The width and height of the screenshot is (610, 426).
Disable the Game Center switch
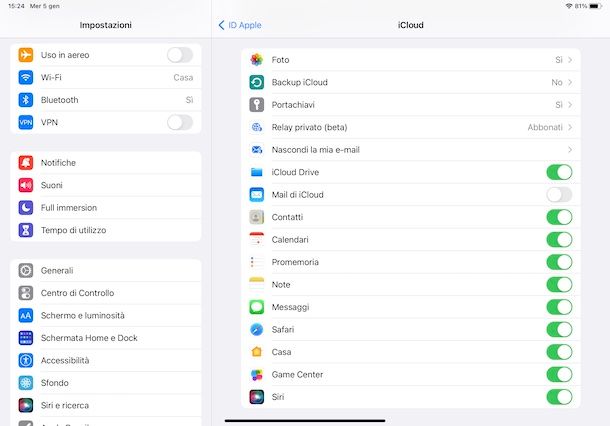[559, 375]
